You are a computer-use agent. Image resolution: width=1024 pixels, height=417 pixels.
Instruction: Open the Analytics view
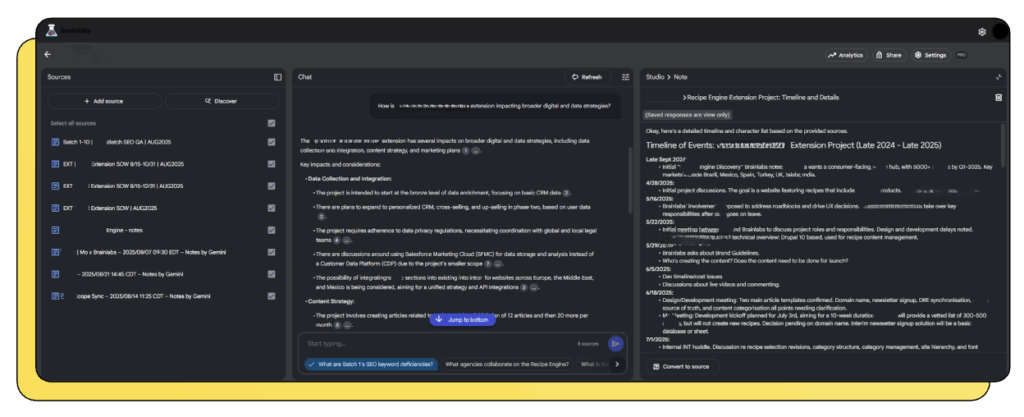click(x=845, y=55)
